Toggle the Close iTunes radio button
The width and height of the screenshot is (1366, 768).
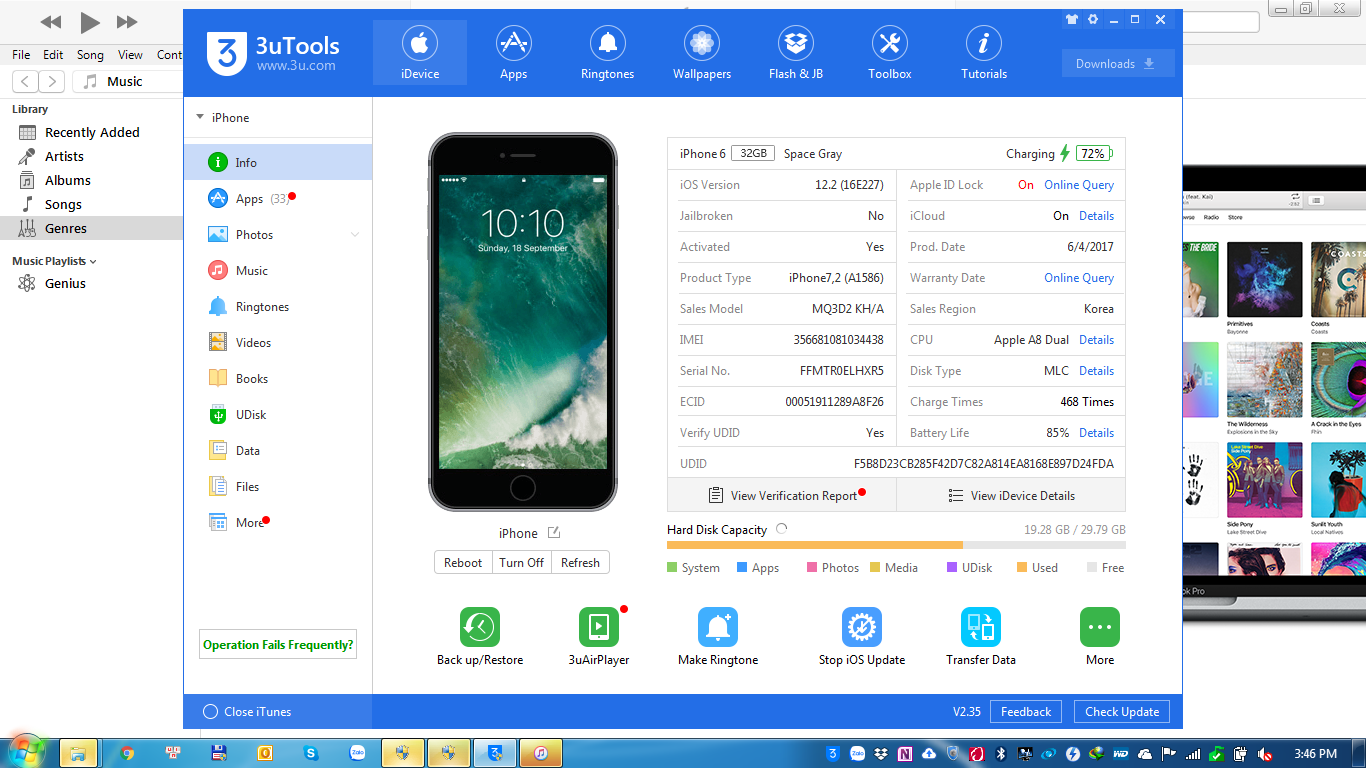(x=210, y=712)
